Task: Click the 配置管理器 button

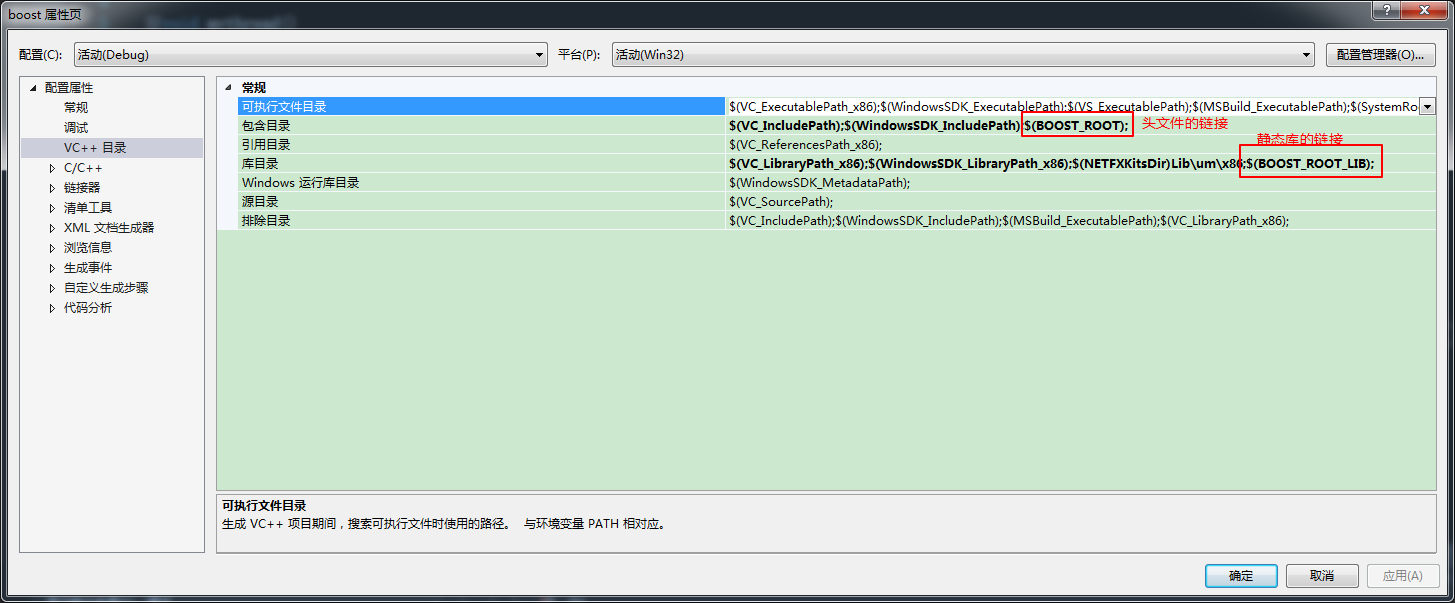Action: tap(1380, 55)
